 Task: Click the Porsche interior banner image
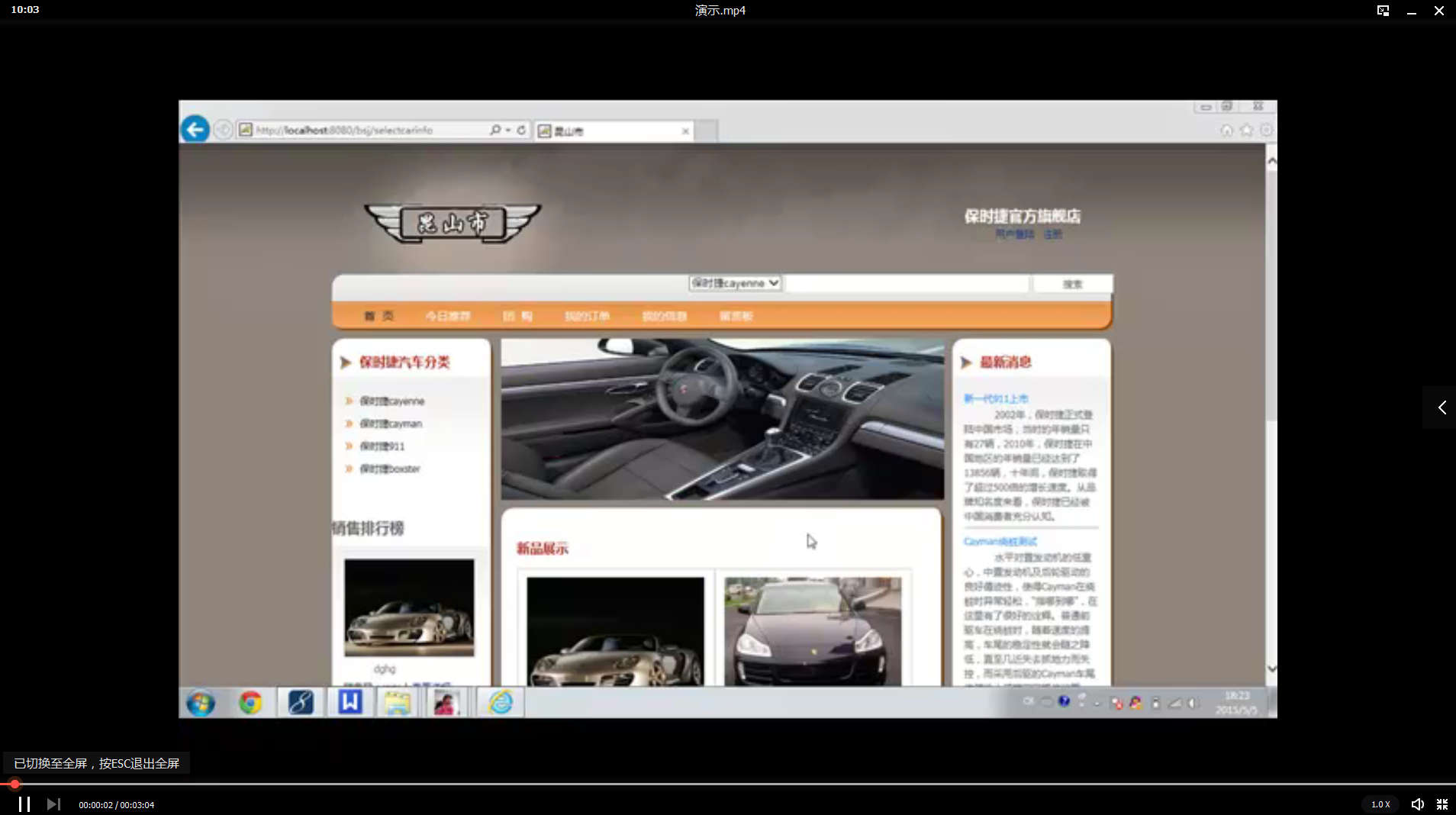tap(722, 420)
